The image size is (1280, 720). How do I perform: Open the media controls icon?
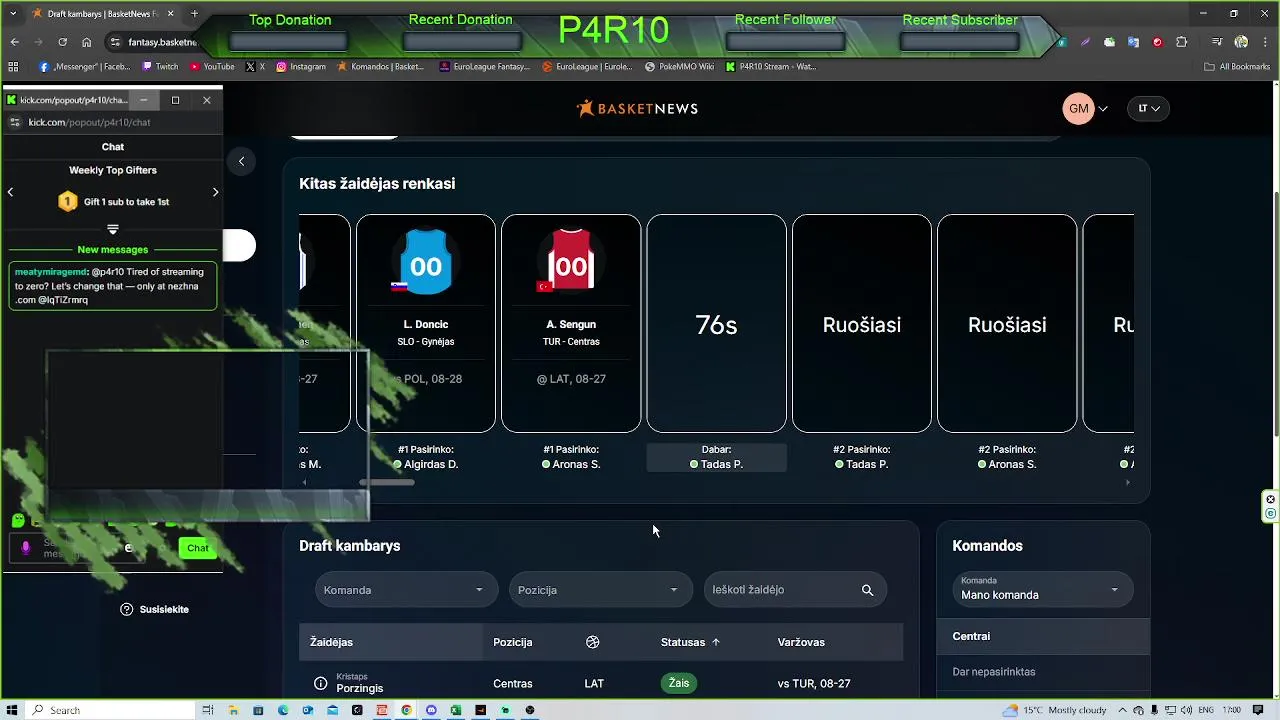(x=1217, y=42)
